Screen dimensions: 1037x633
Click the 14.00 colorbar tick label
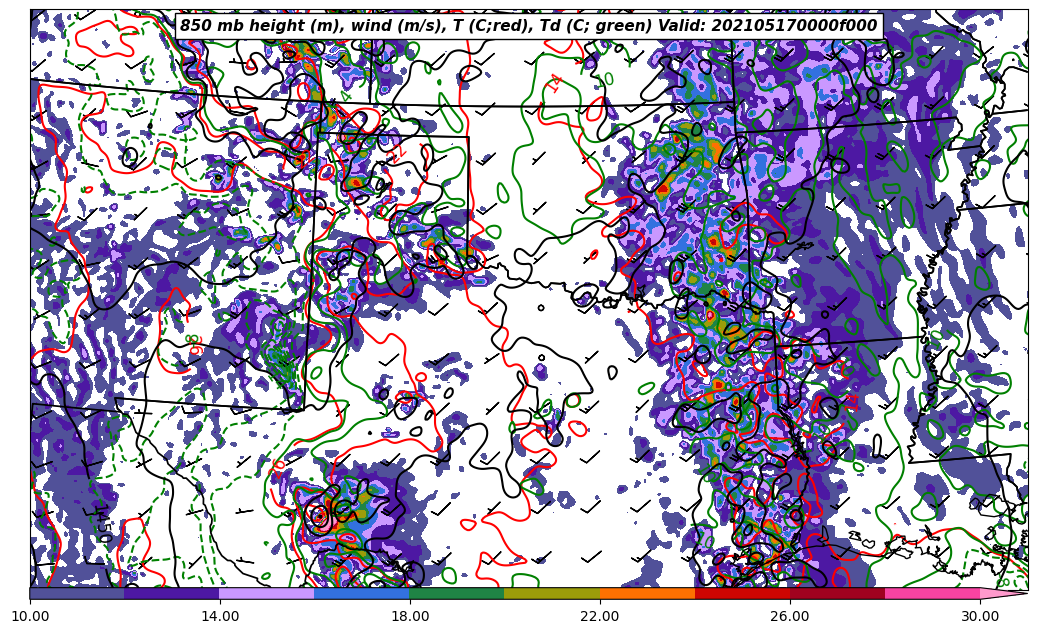point(220,617)
